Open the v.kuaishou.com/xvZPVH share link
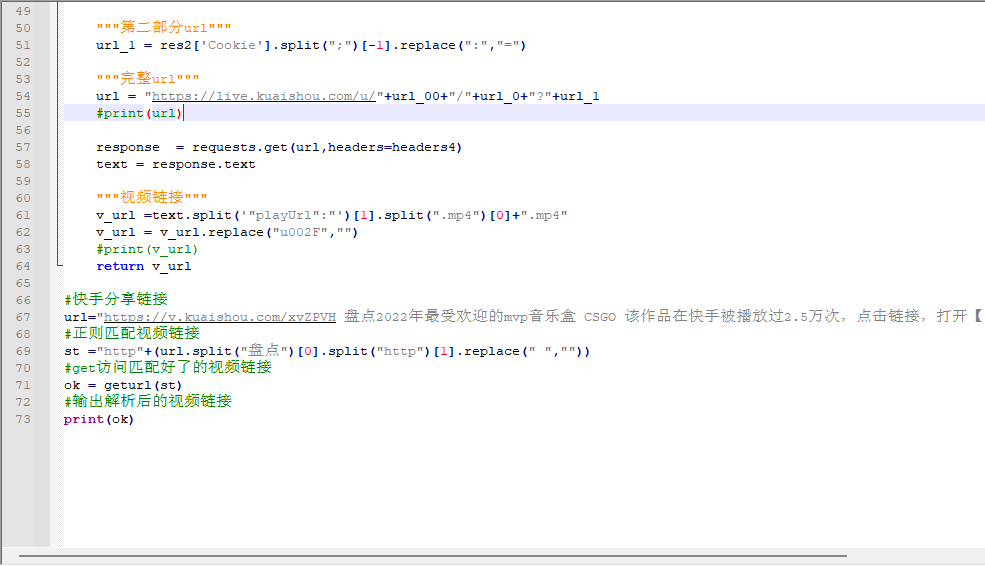Image resolution: width=985 pixels, height=566 pixels. pos(220,317)
